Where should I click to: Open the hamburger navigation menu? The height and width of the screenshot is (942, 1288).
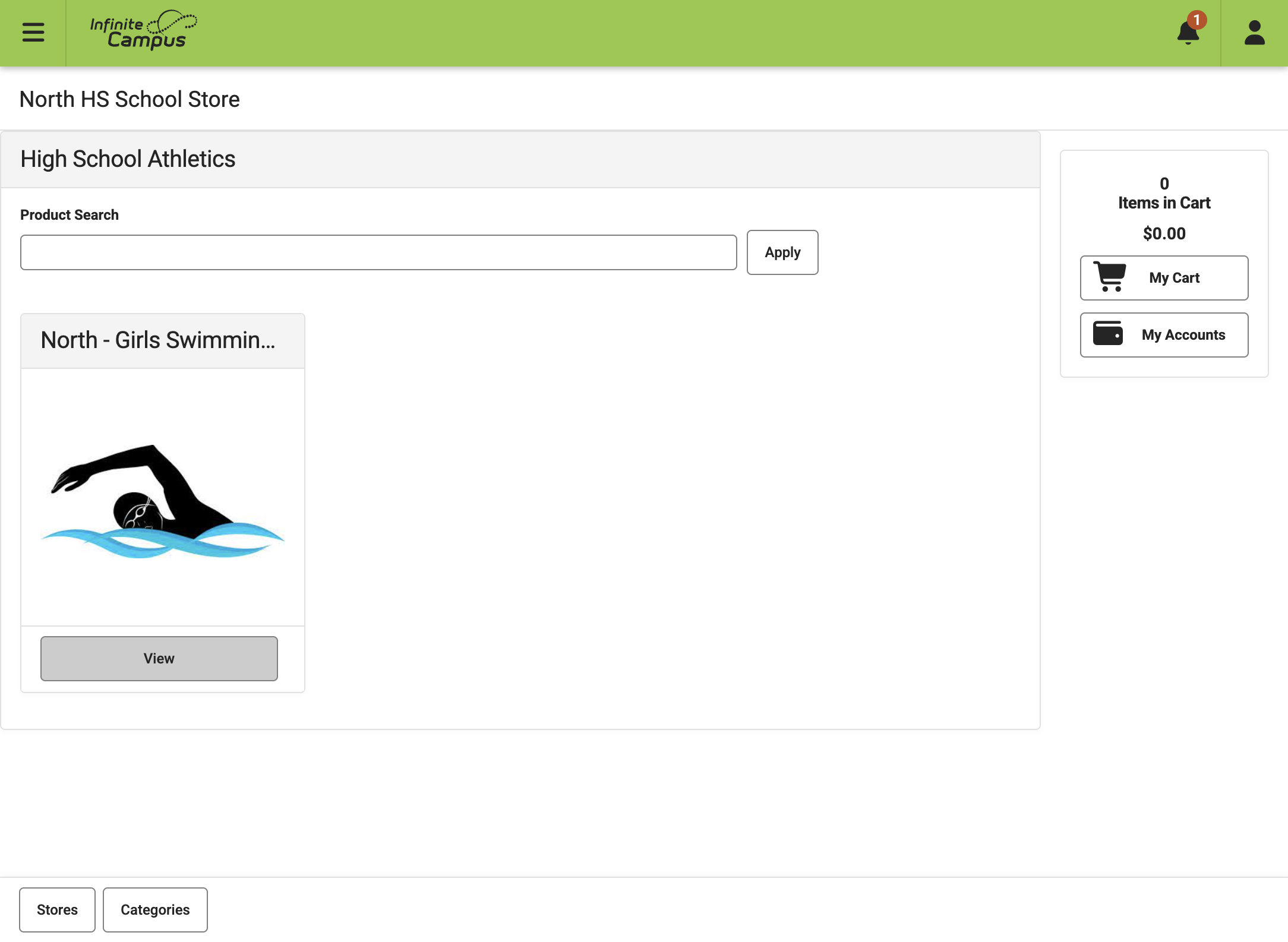point(33,32)
